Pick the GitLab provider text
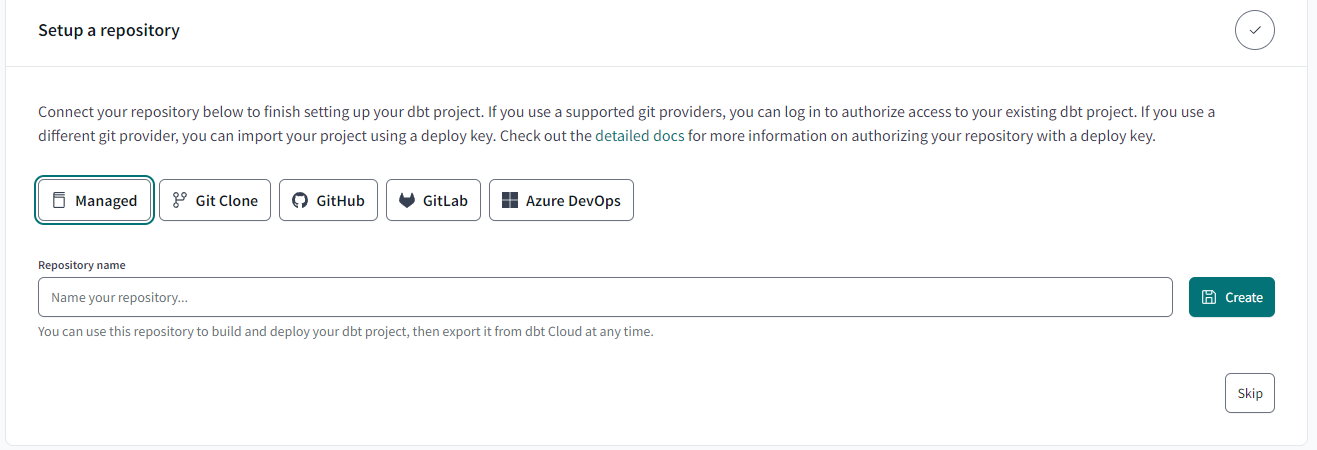This screenshot has width=1317, height=450. 445,201
